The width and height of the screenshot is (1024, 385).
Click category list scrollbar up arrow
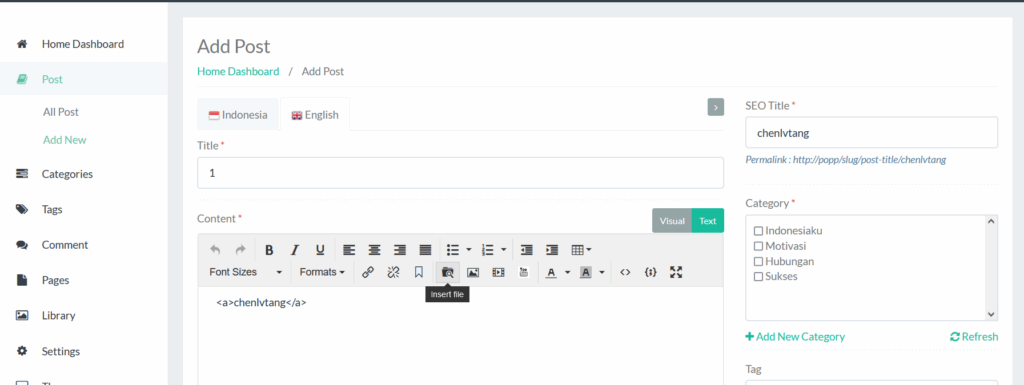(x=991, y=221)
